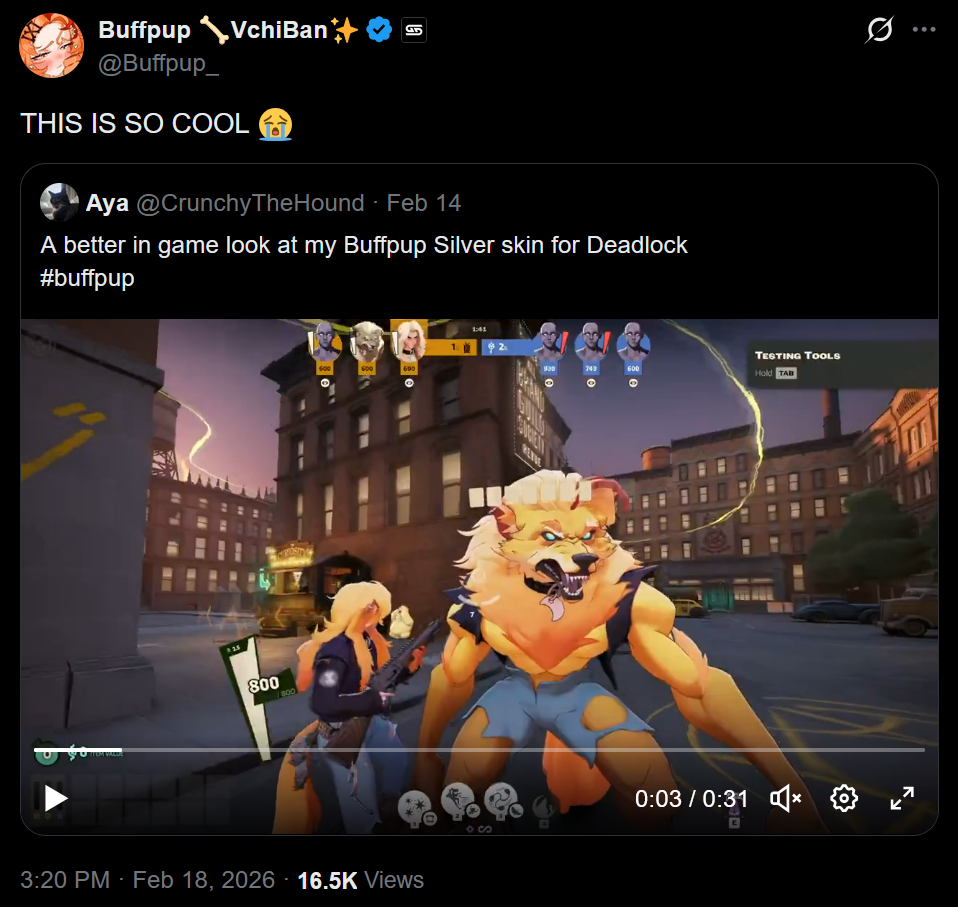Image resolution: width=958 pixels, height=907 pixels.
Task: Play the quoted video
Action: click(x=56, y=798)
